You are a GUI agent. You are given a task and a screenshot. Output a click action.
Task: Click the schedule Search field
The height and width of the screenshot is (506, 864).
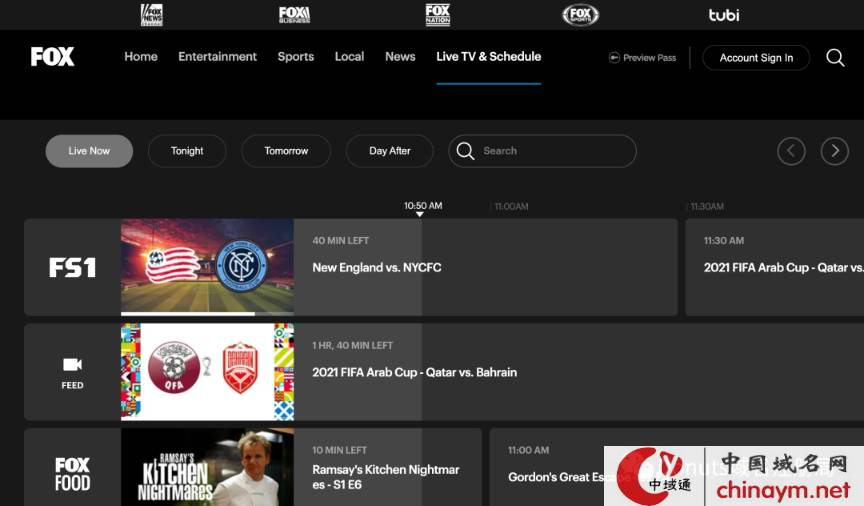[553, 151]
